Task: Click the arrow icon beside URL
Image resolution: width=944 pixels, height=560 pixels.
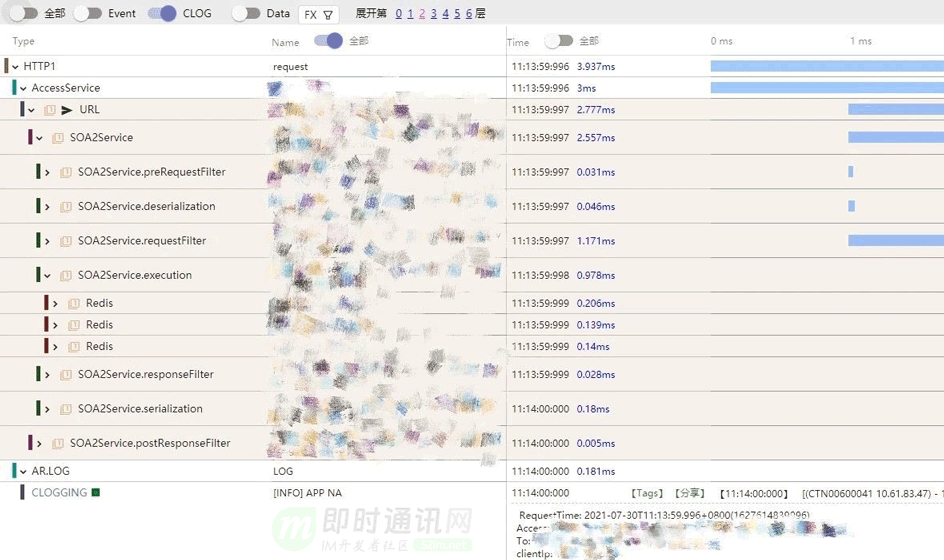Action: point(67,110)
